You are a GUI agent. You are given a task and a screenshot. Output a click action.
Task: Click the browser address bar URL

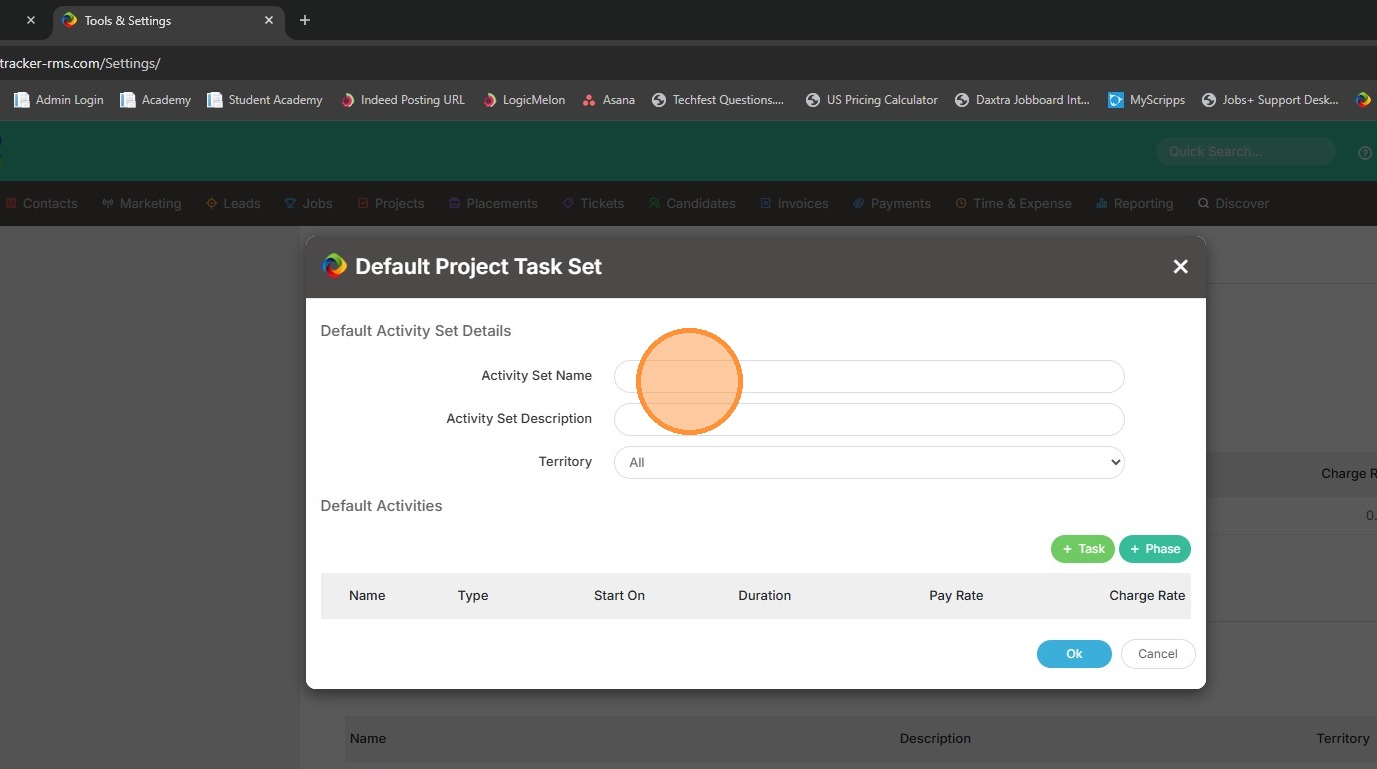coord(80,63)
